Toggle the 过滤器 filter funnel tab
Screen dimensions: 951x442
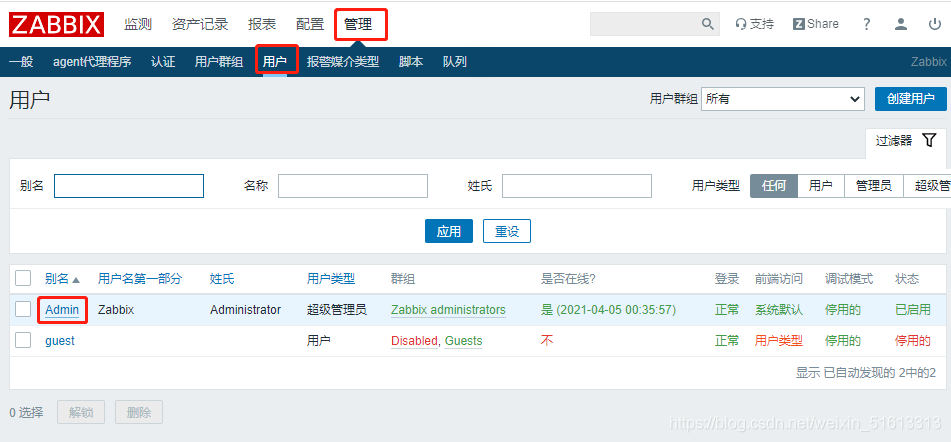[906, 141]
